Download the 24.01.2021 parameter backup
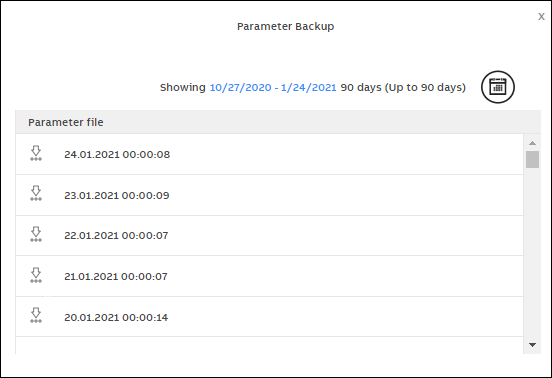 pyautogui.click(x=36, y=154)
